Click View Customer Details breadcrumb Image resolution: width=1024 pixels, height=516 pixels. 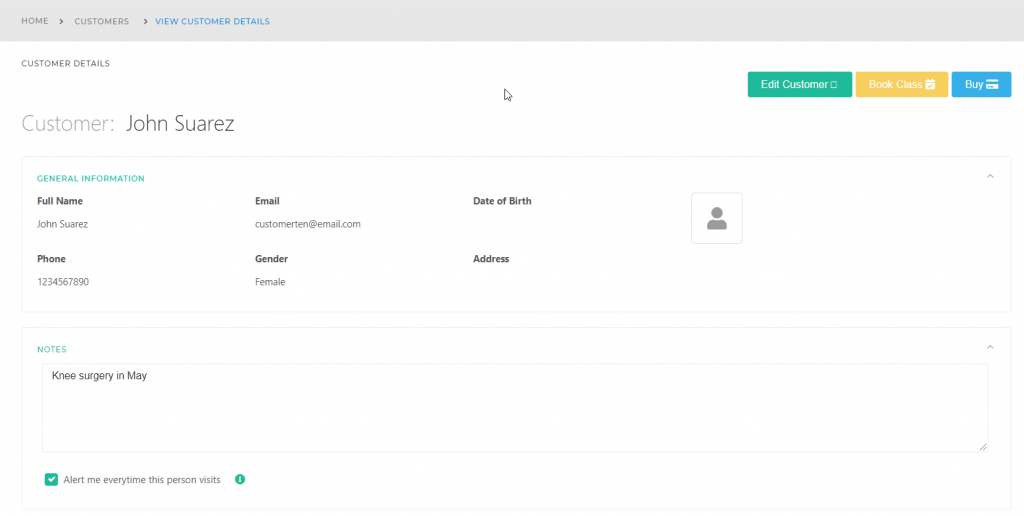point(212,22)
